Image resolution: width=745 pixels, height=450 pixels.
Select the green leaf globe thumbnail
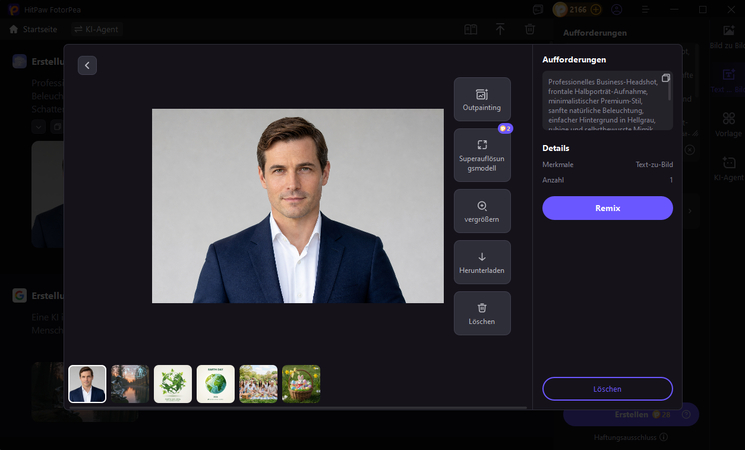172,384
